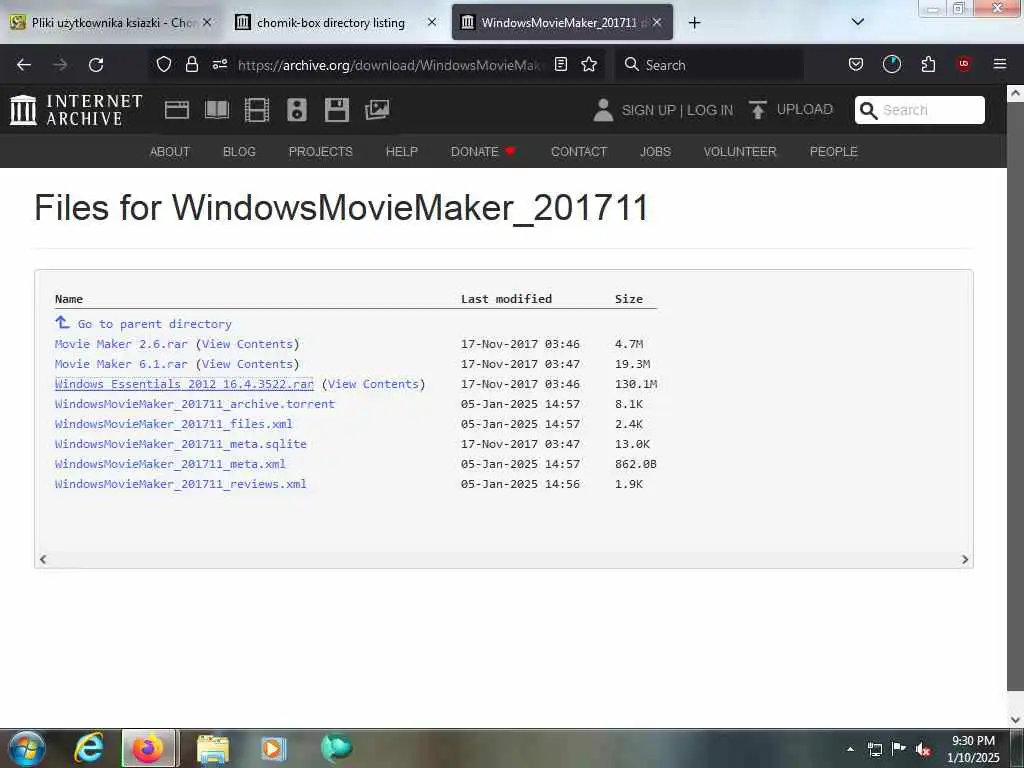Open the Video film icon in Archive nav
The height and width of the screenshot is (768, 1024).
click(x=257, y=110)
